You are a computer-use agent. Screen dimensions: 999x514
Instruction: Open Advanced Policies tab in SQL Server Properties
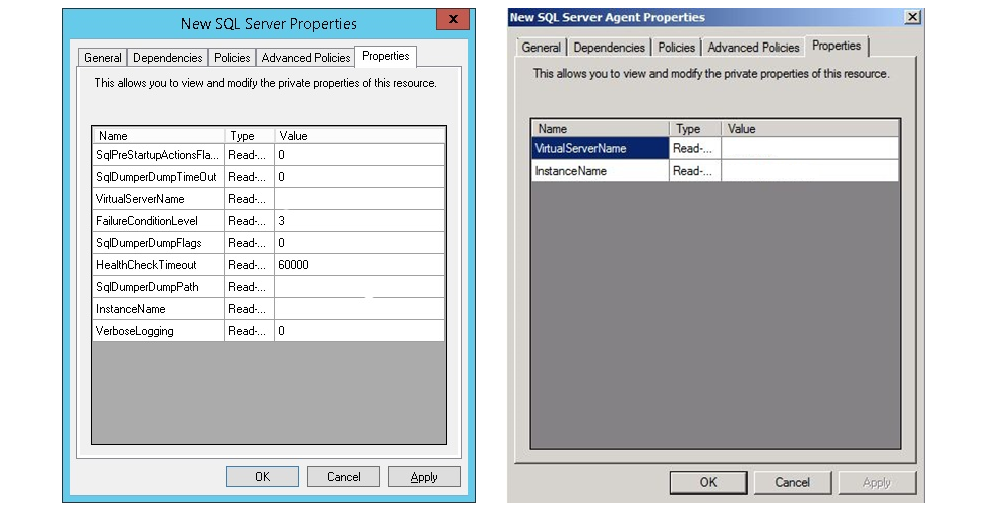tap(306, 58)
